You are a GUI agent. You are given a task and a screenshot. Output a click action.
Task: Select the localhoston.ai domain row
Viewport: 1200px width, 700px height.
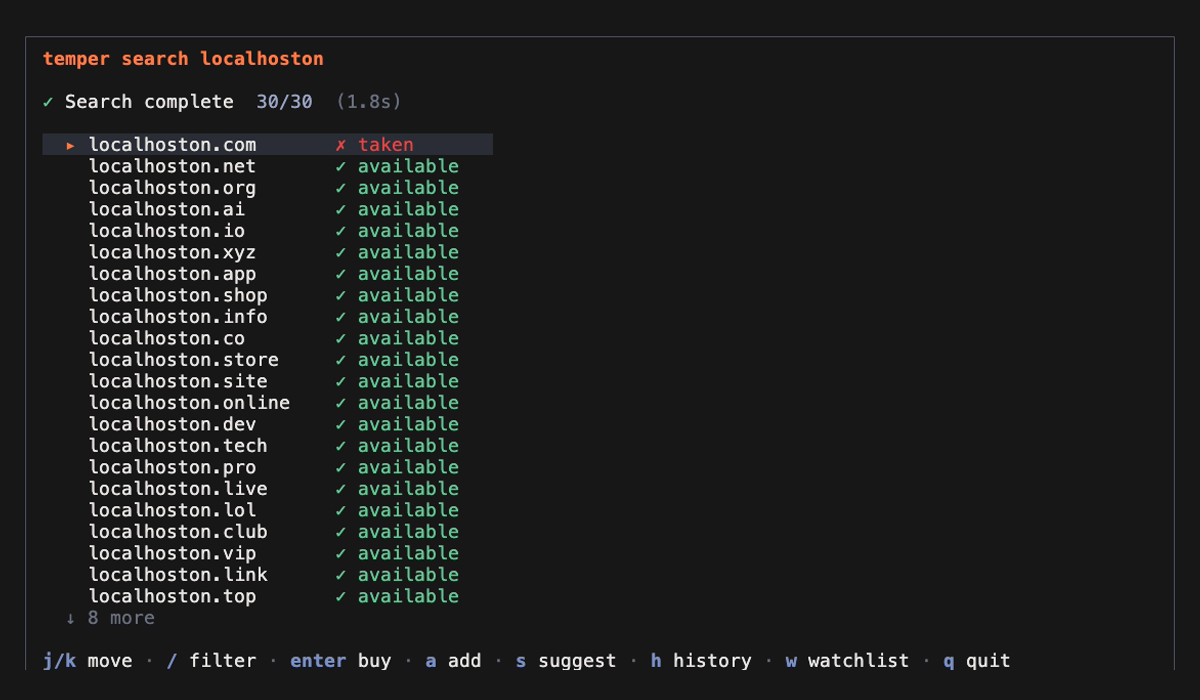267,209
